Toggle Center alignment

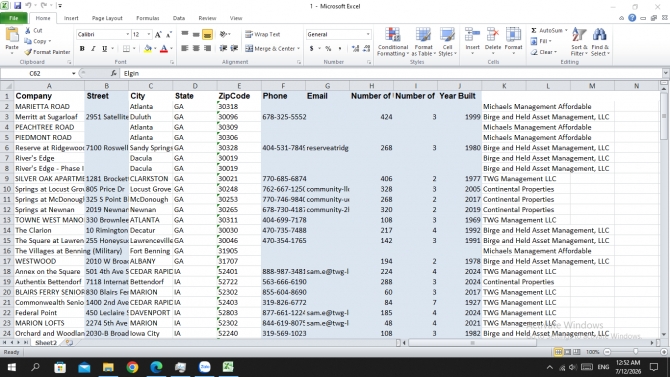(x=196, y=48)
